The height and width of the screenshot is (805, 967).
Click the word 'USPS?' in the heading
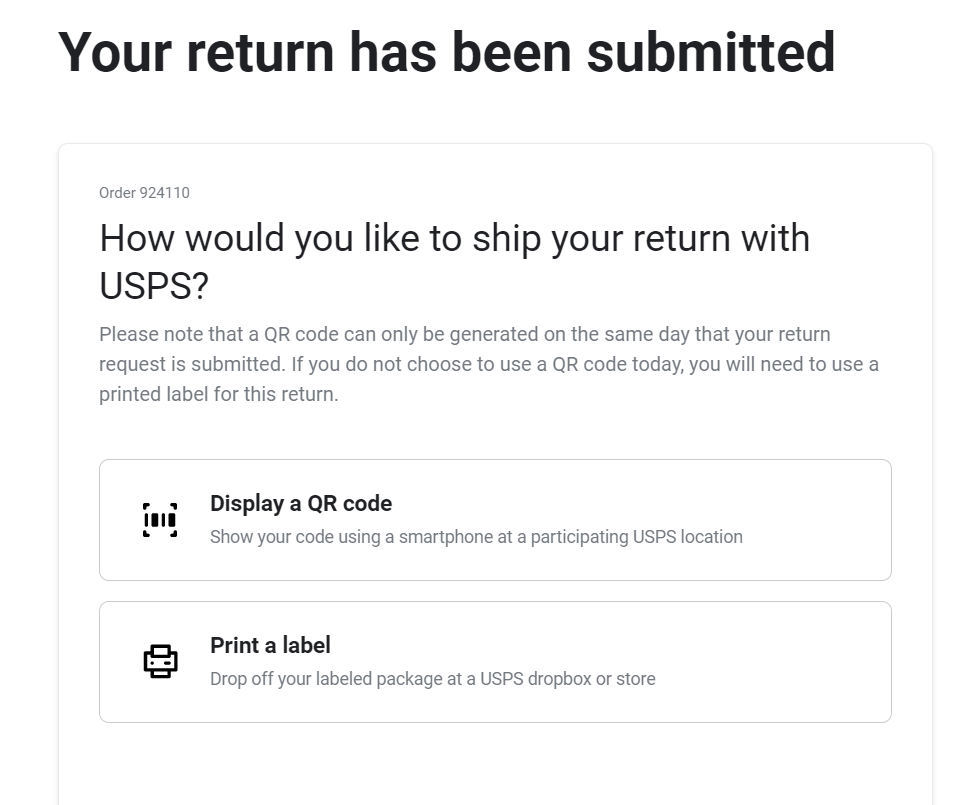coord(154,286)
